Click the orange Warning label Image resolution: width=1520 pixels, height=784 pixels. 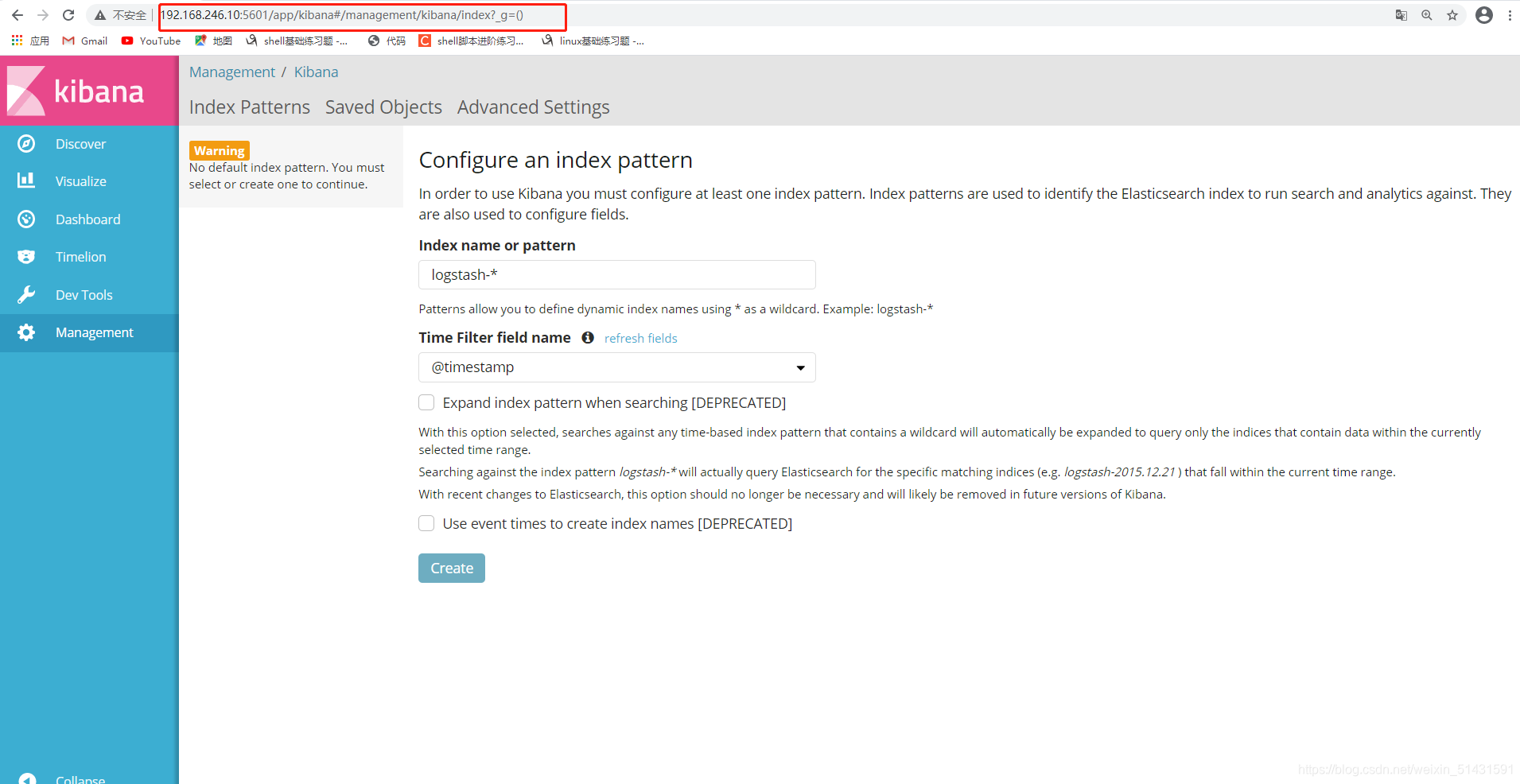pyautogui.click(x=219, y=151)
